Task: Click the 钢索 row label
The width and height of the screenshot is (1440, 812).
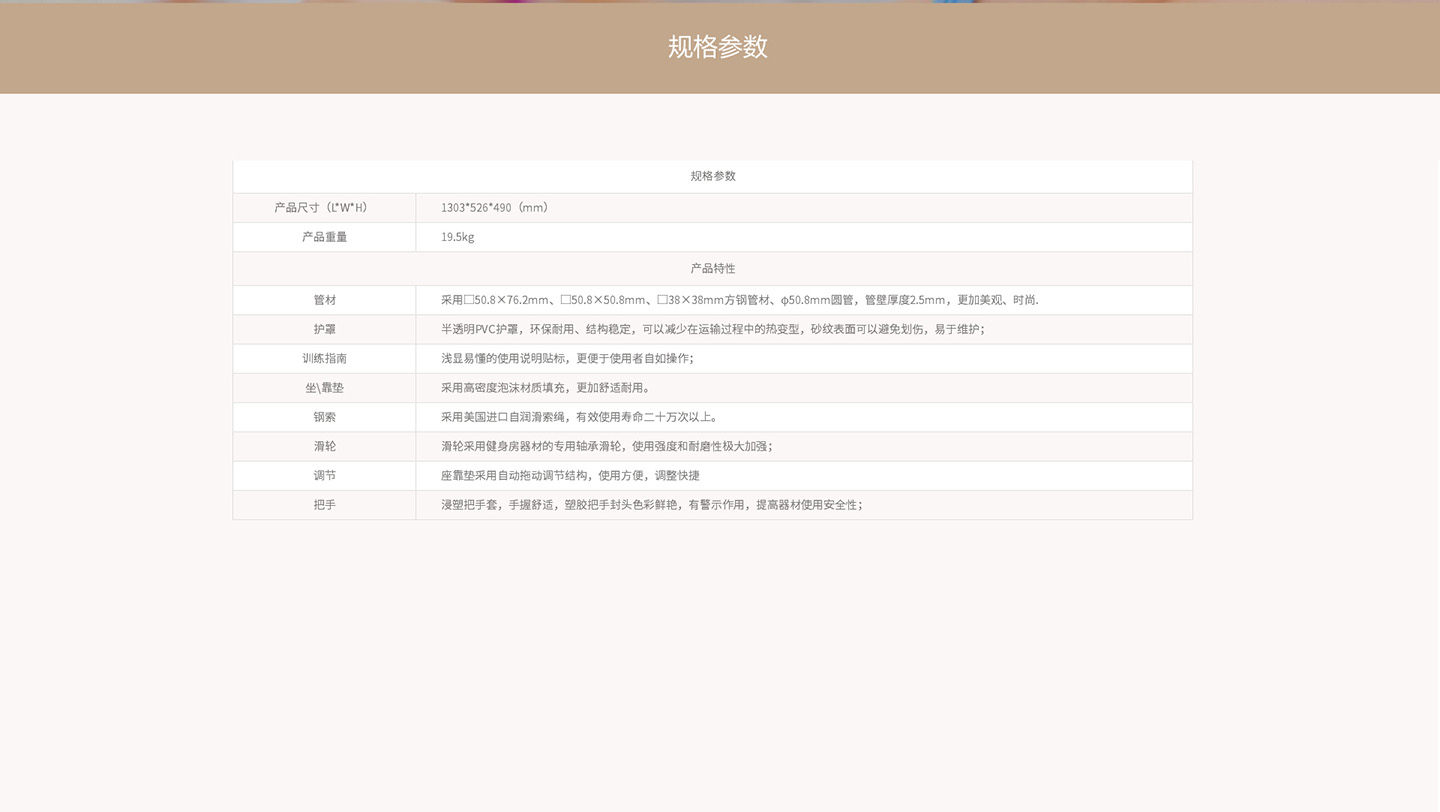Action: pyautogui.click(x=324, y=417)
